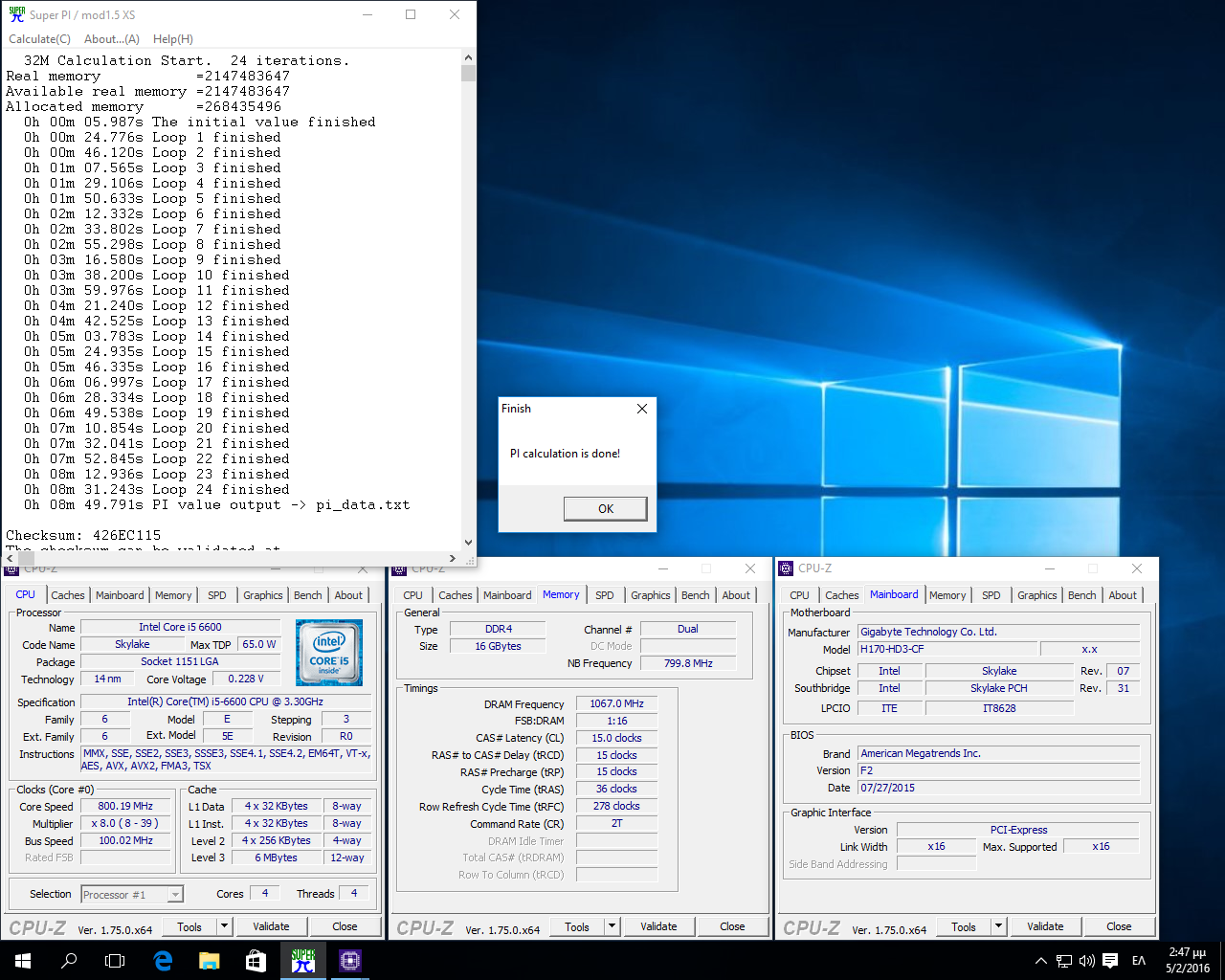Open the taskbar clock showing 2:47
Viewport: 1225px width, 980px height.
point(1187,961)
